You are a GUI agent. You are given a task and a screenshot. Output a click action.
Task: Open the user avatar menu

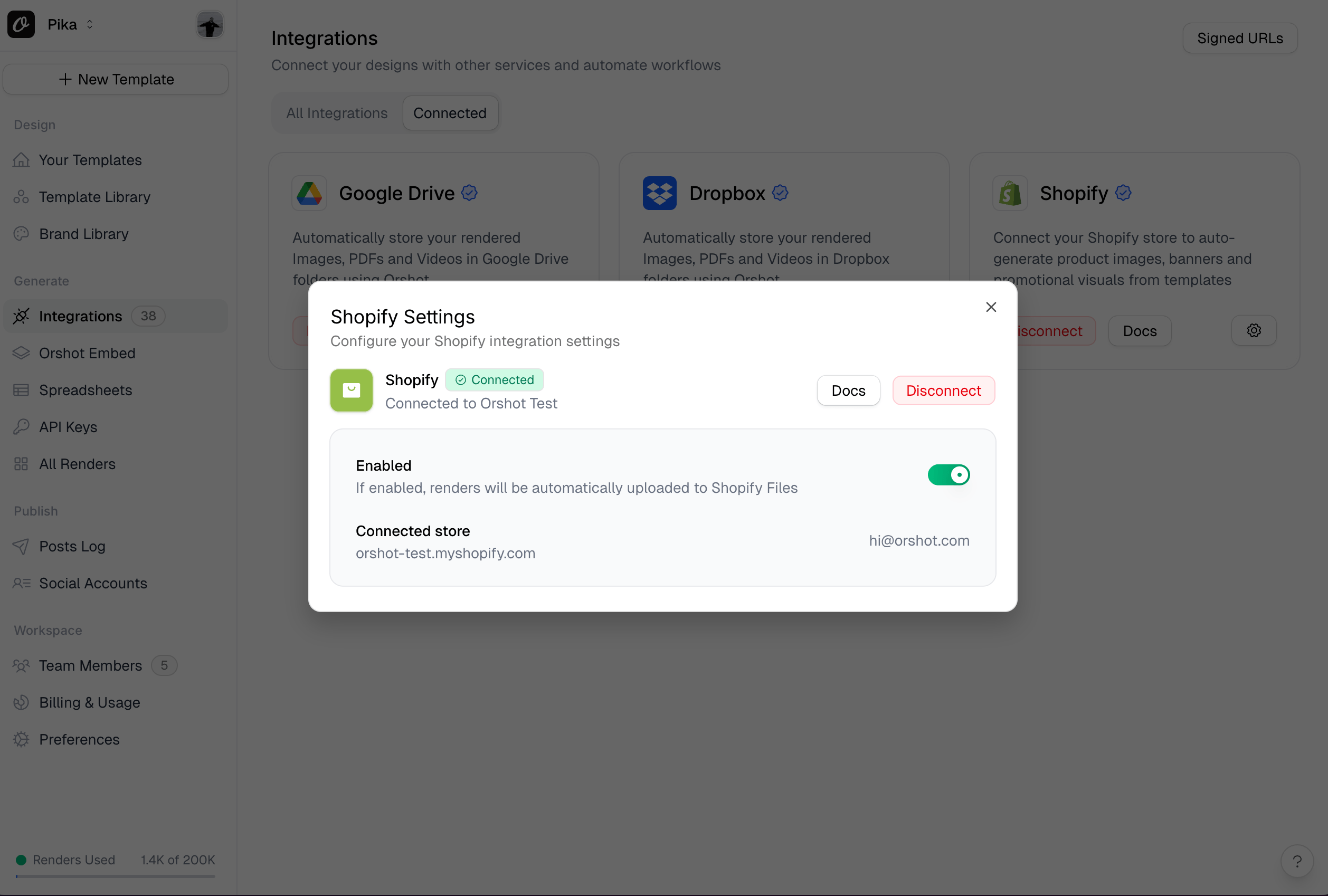[x=210, y=25]
